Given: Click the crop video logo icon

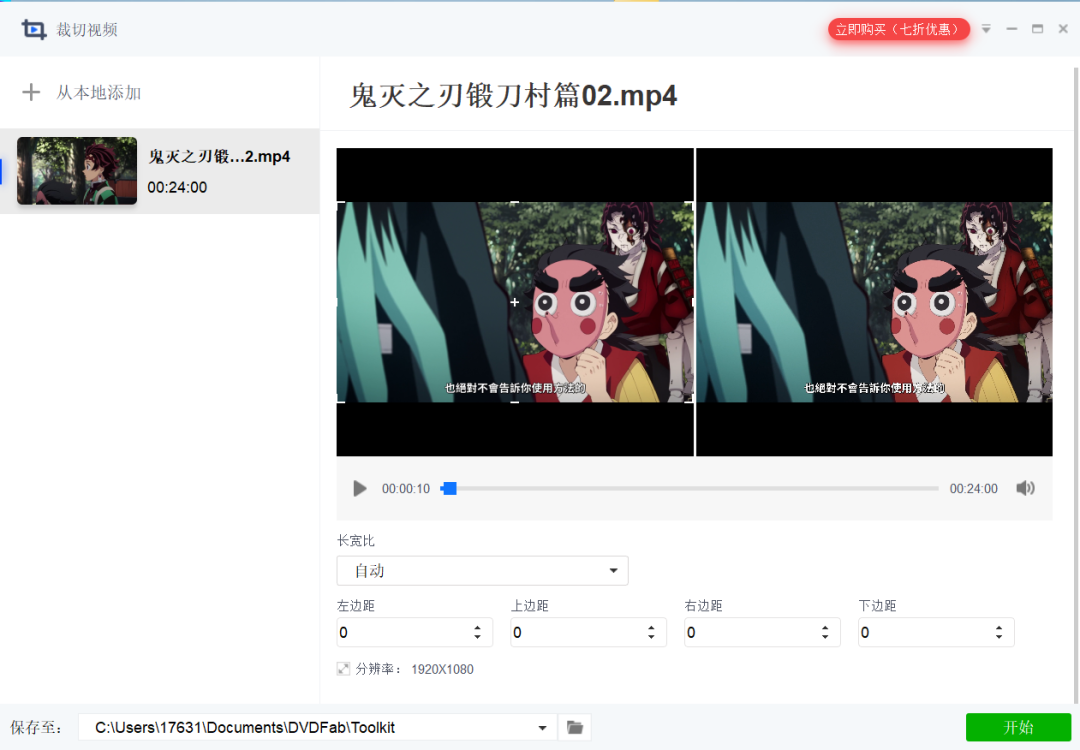Looking at the screenshot, I should click(x=33, y=29).
